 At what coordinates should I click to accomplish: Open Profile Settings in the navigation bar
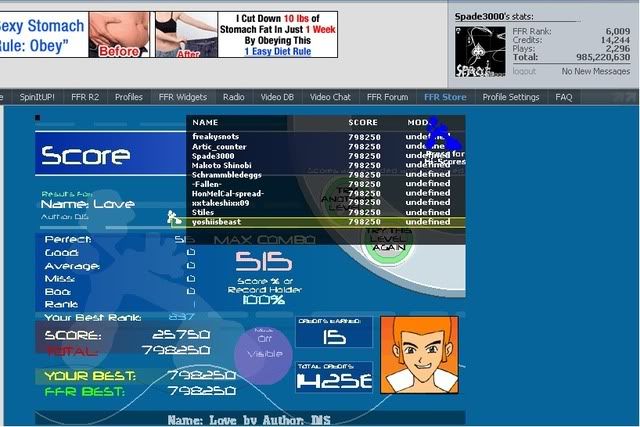click(x=512, y=97)
